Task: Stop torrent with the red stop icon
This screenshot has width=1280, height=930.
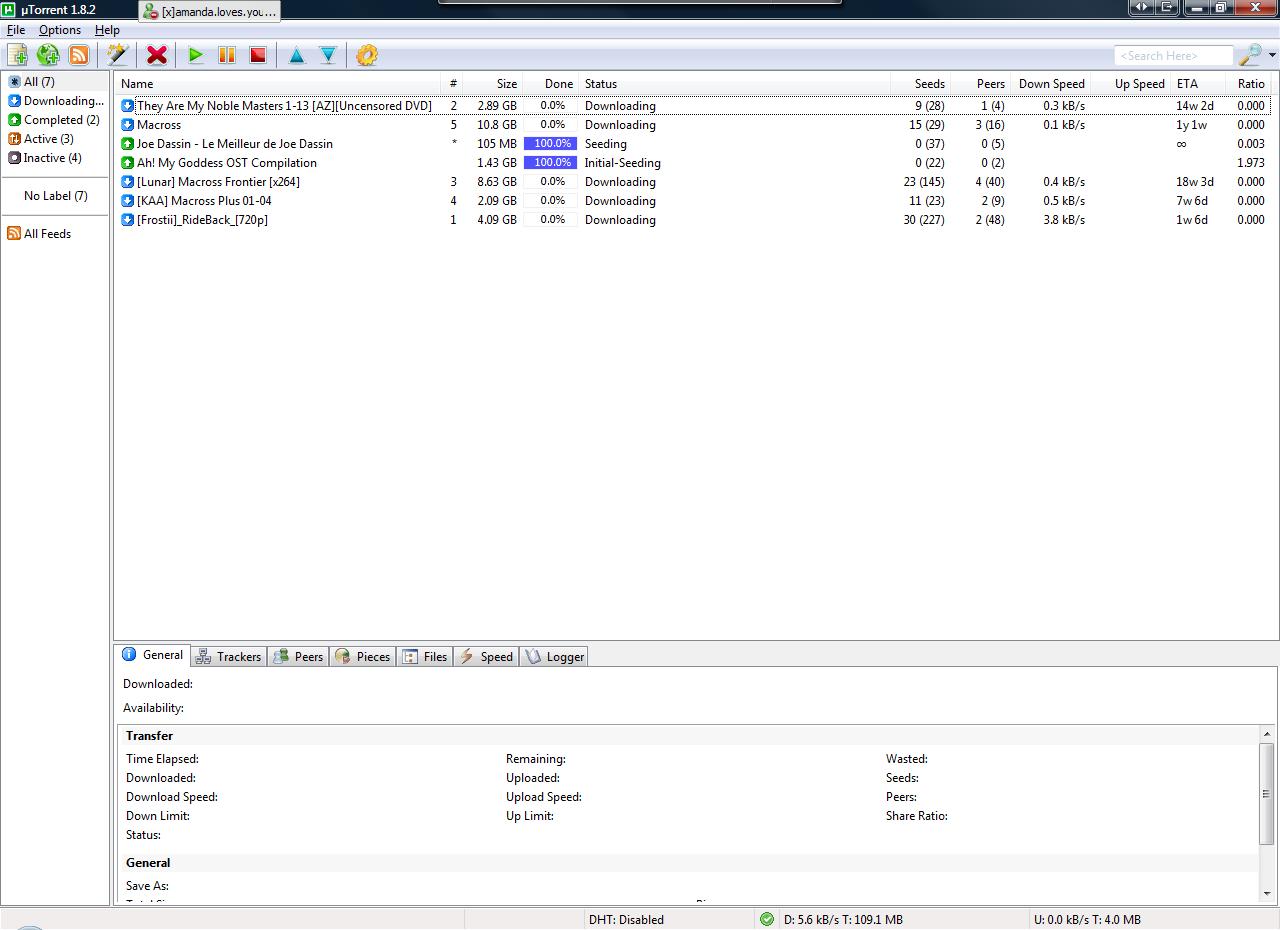Action: [x=258, y=56]
